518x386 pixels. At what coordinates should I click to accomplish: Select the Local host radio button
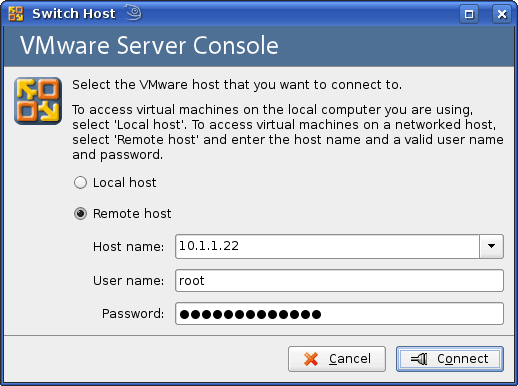pos(80,183)
